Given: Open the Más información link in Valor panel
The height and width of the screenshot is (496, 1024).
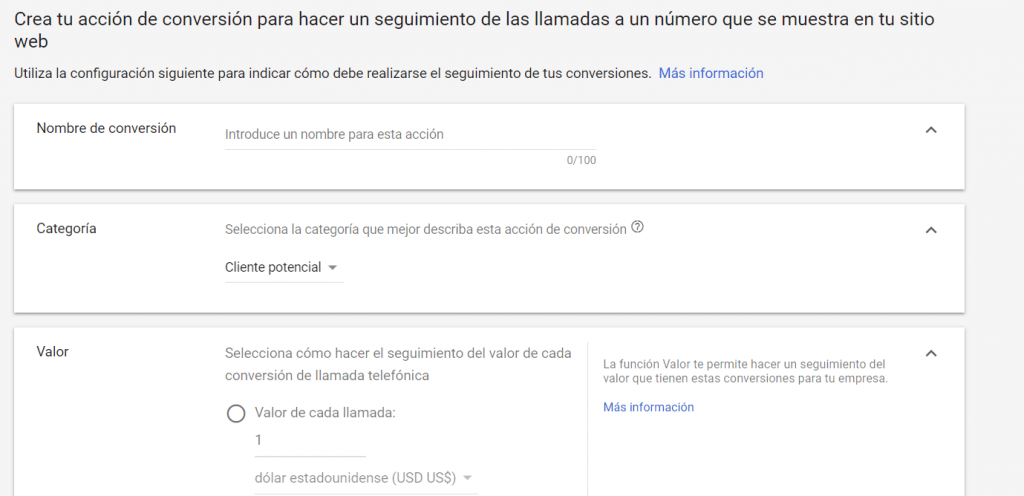Looking at the screenshot, I should click(648, 407).
